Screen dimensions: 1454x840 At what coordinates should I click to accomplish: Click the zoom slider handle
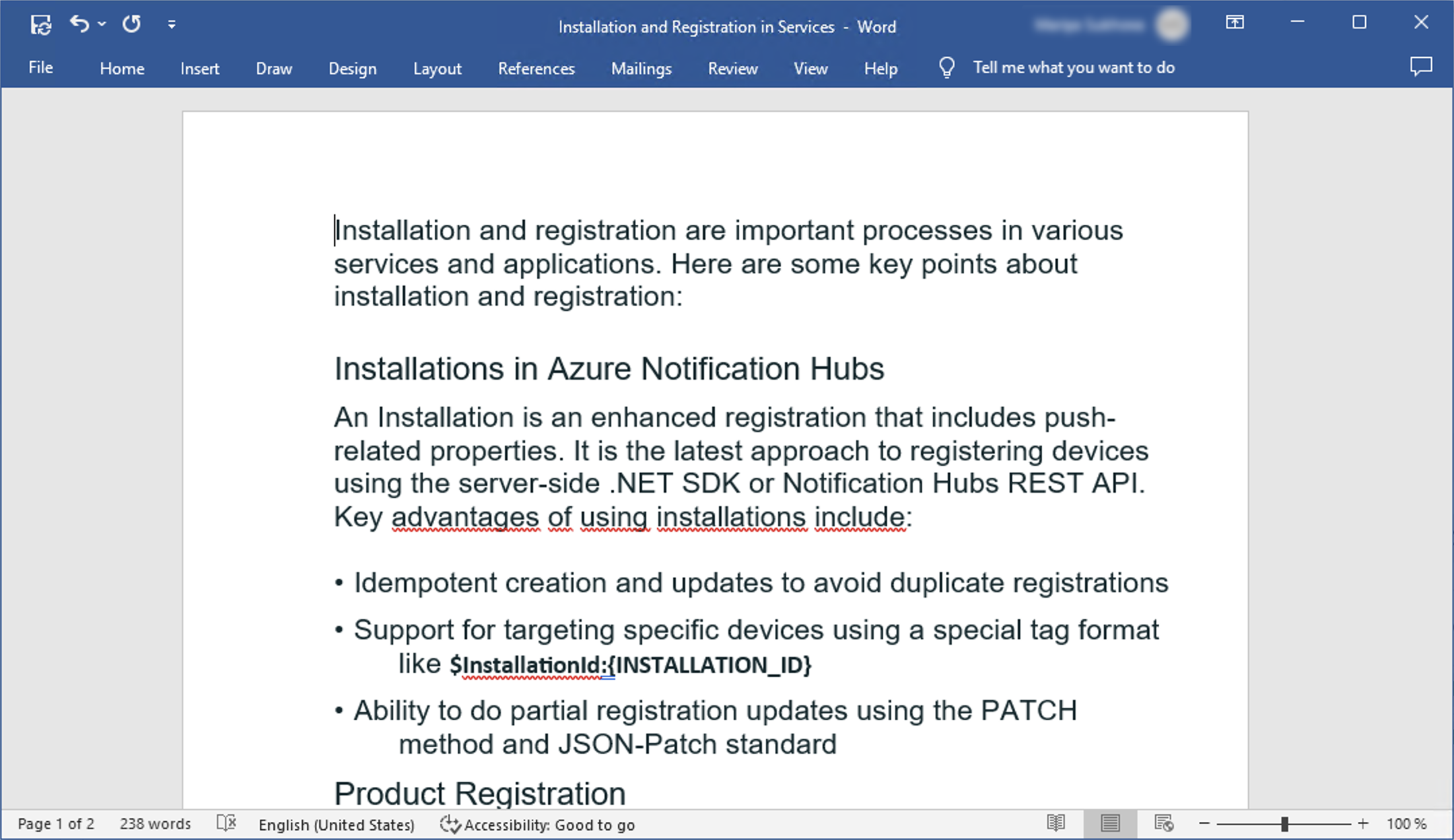tap(1284, 824)
